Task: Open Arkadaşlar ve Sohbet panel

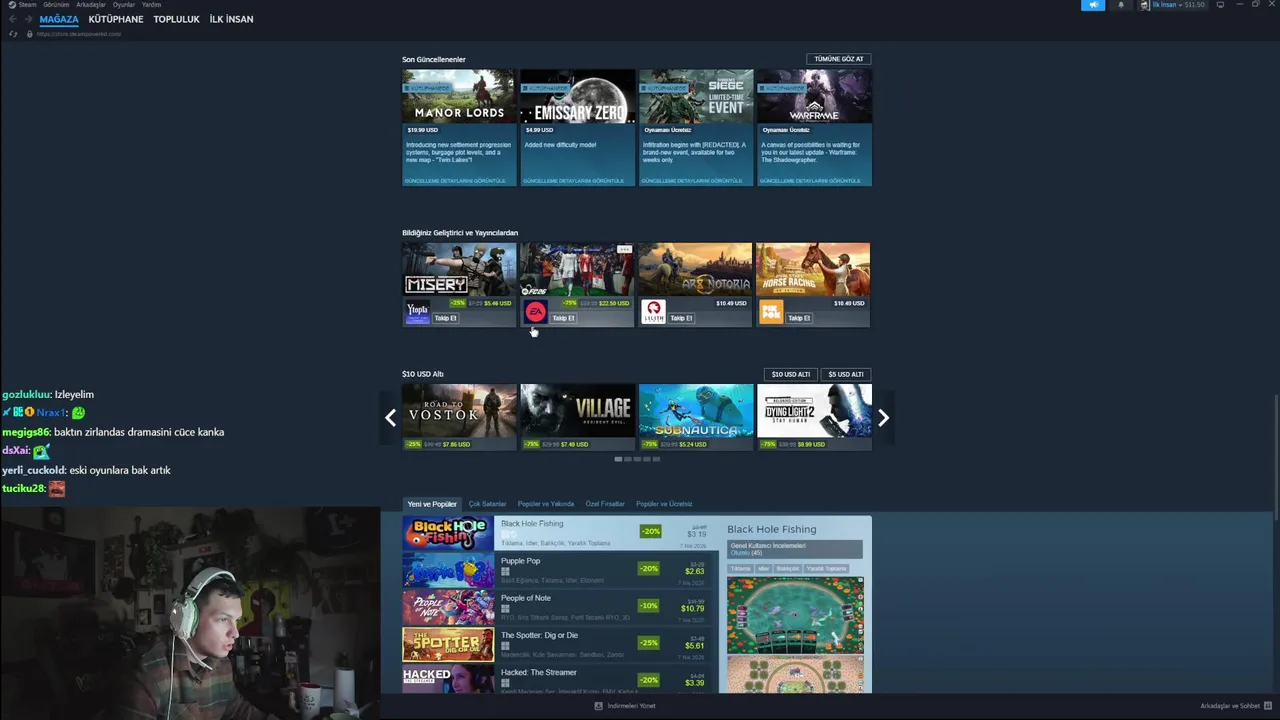Action: pos(1236,706)
